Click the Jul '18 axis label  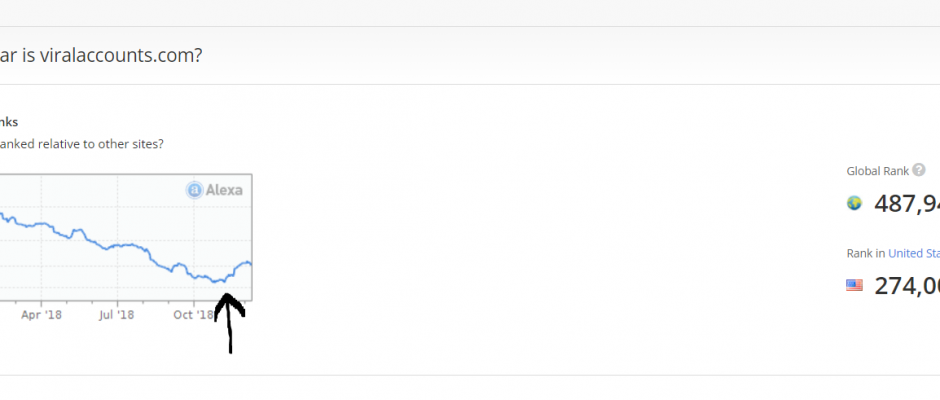(x=116, y=315)
